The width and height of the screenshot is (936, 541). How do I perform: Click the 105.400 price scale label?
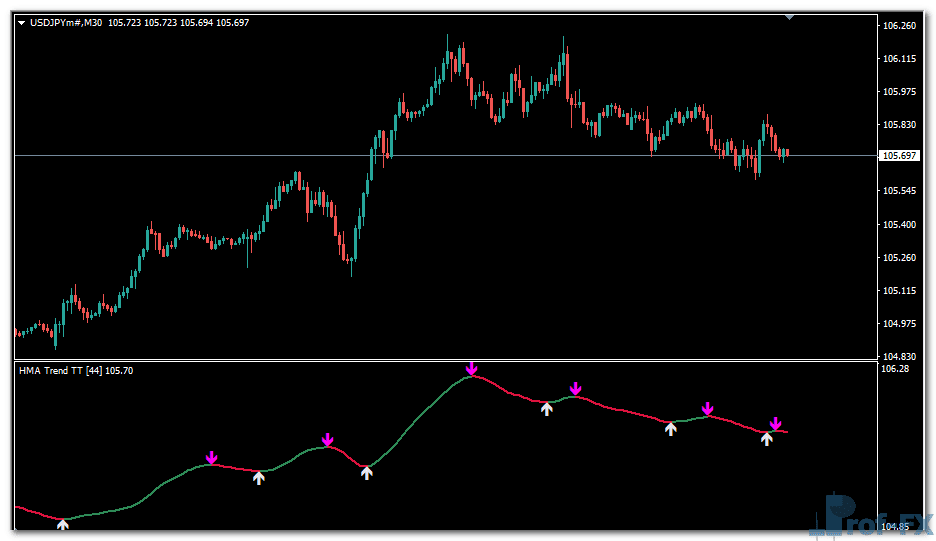click(900, 224)
